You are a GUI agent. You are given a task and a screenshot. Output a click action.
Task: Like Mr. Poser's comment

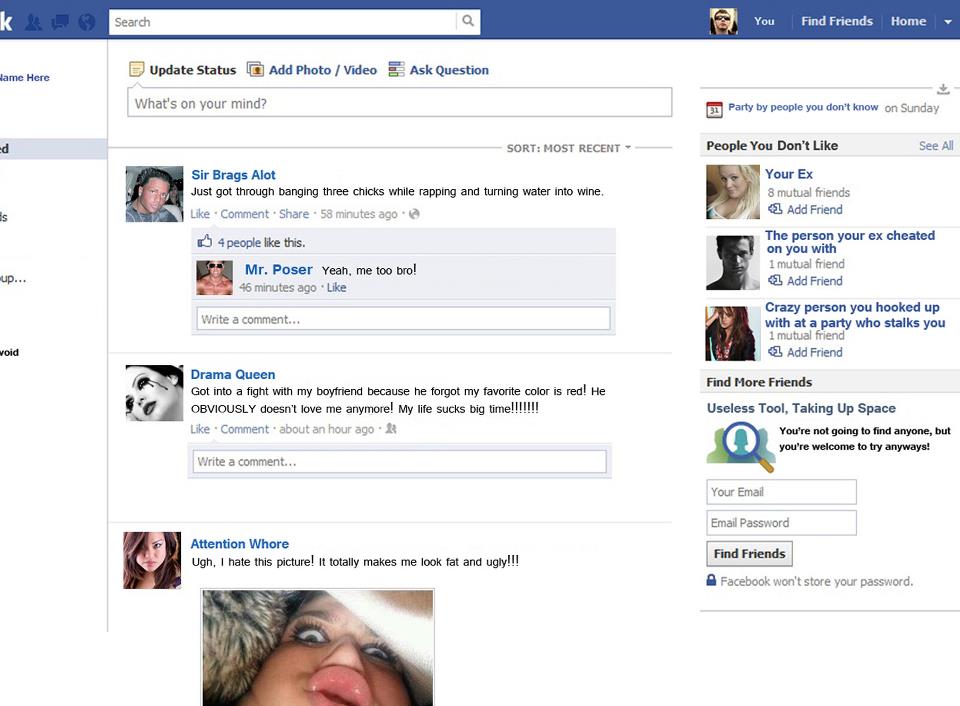click(x=336, y=288)
